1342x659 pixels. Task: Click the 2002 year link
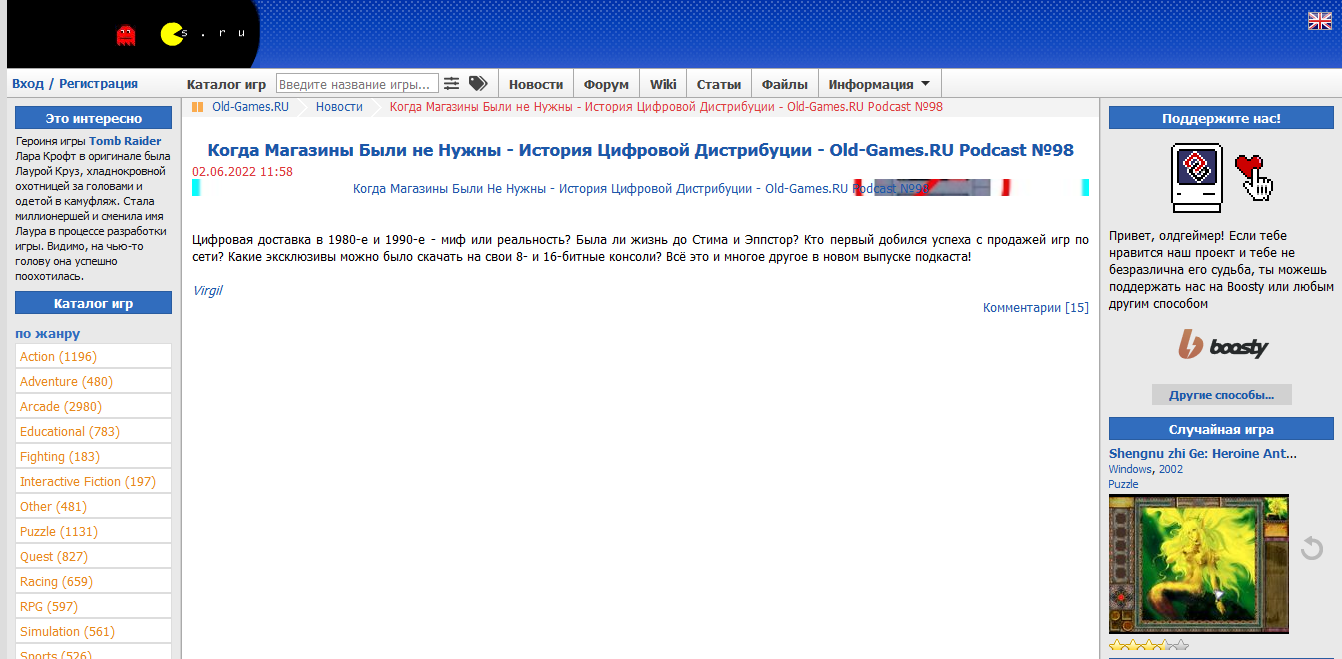(1171, 469)
